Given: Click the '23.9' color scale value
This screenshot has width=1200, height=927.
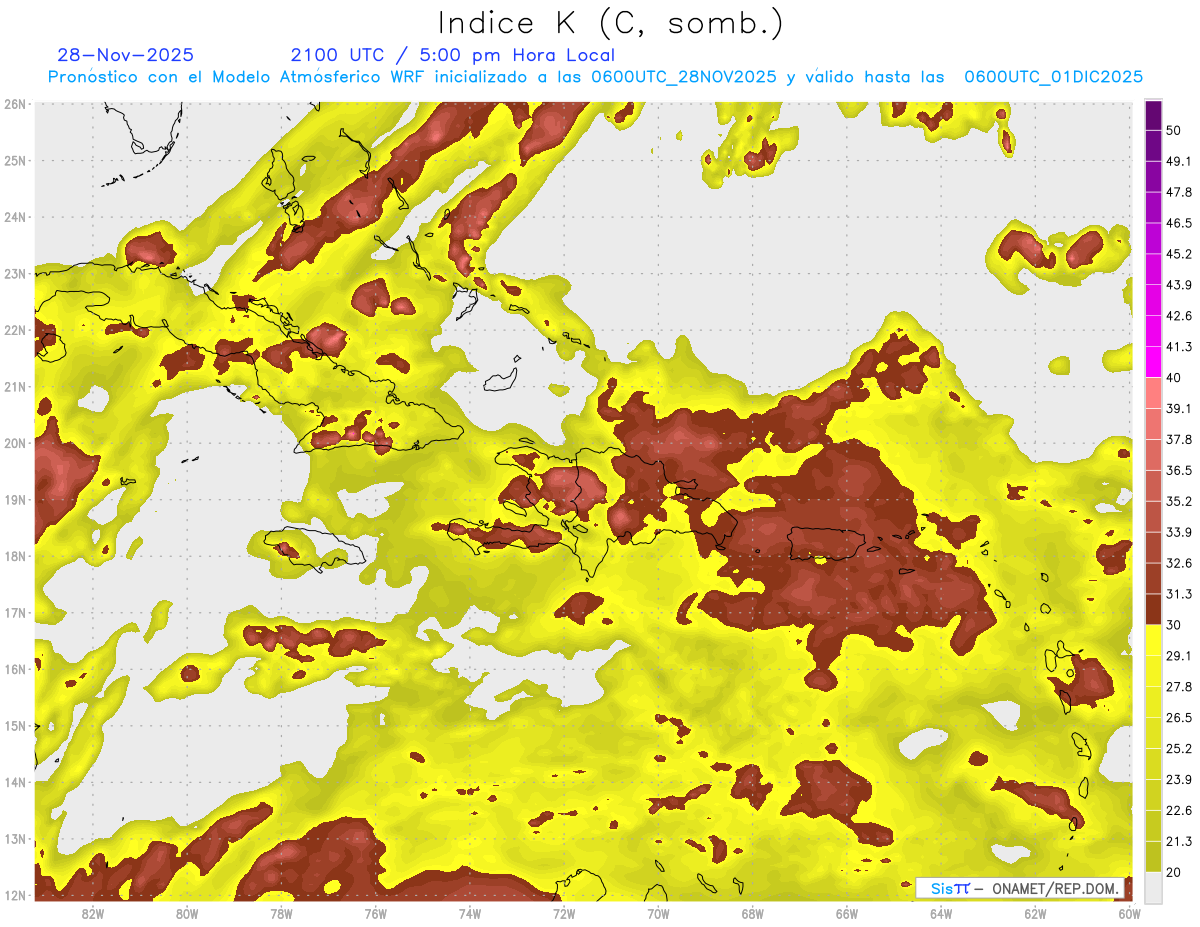Looking at the screenshot, I should tap(1178, 779).
